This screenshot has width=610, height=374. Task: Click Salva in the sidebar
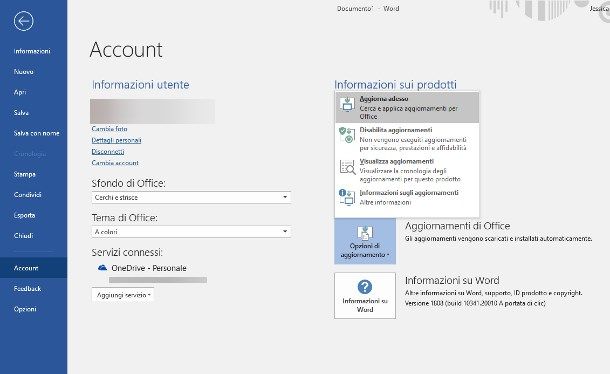[21, 112]
